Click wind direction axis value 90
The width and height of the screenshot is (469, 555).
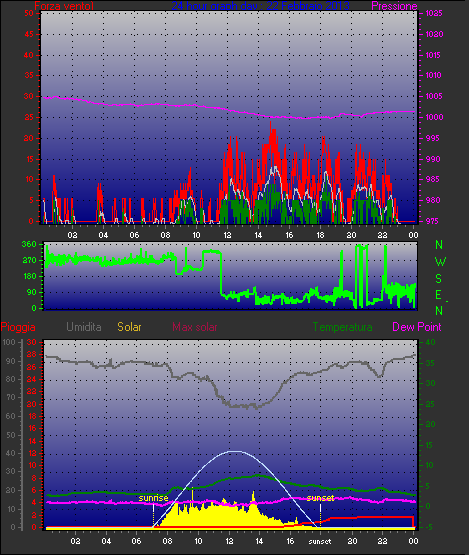coord(32,292)
